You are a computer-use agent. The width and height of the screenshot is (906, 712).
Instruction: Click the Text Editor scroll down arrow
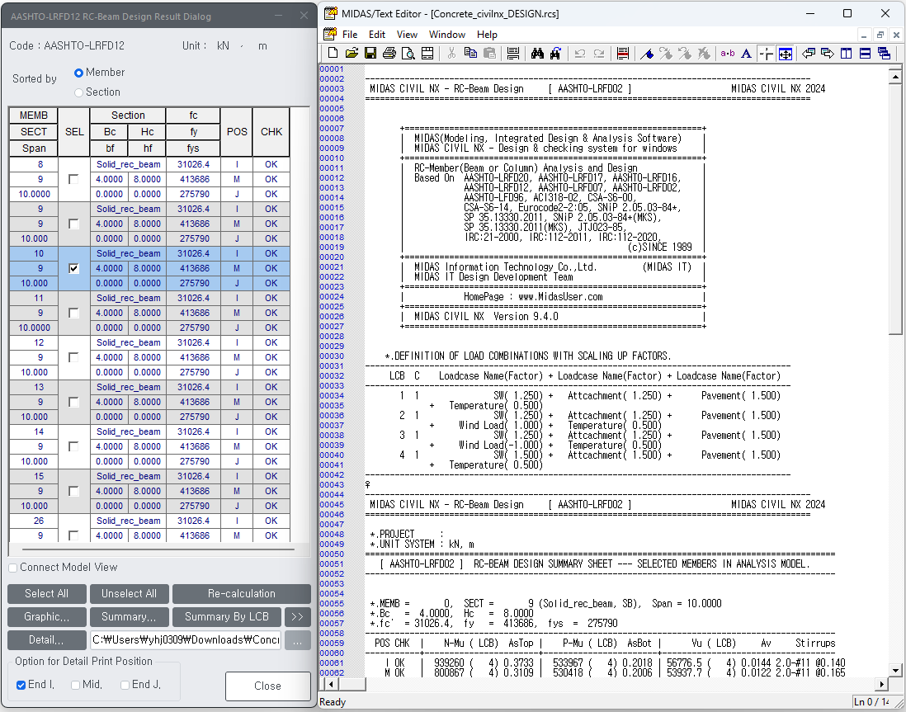pyautogui.click(x=895, y=670)
